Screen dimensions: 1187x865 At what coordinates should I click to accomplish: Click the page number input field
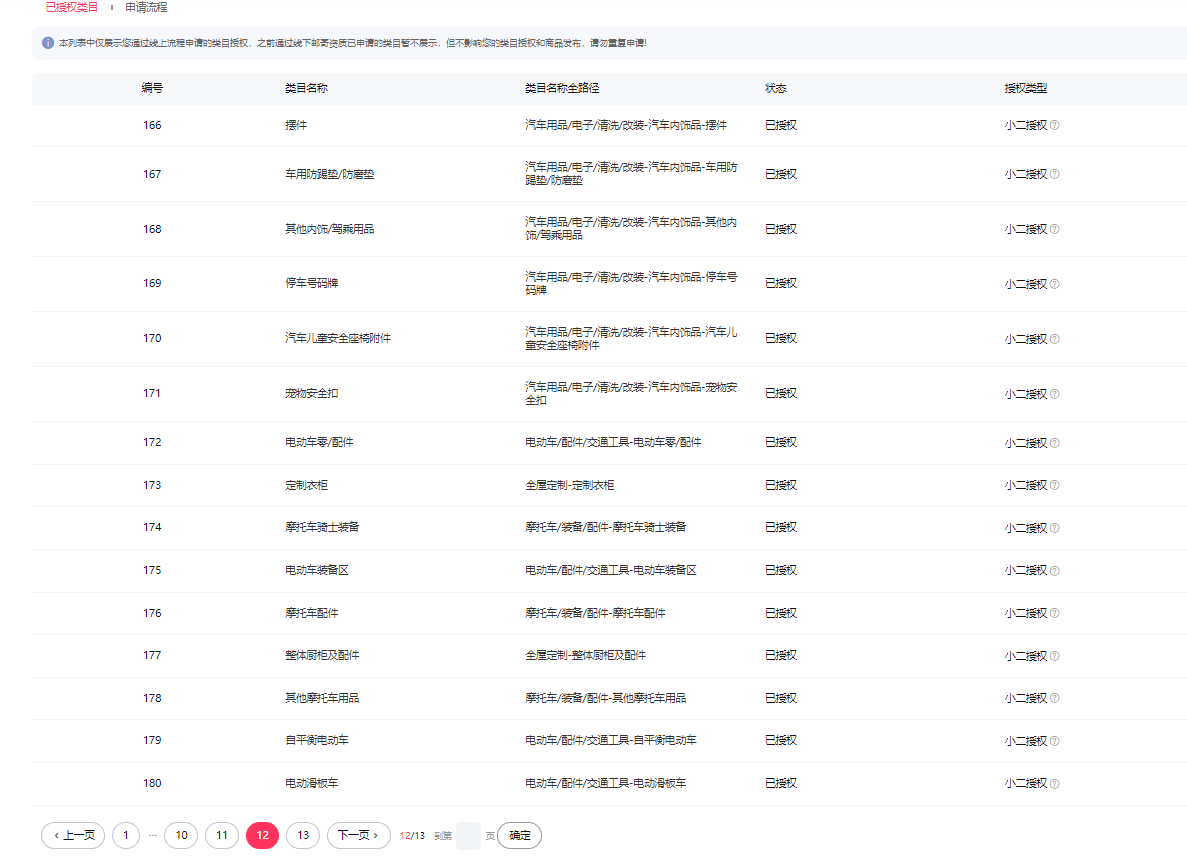point(468,835)
